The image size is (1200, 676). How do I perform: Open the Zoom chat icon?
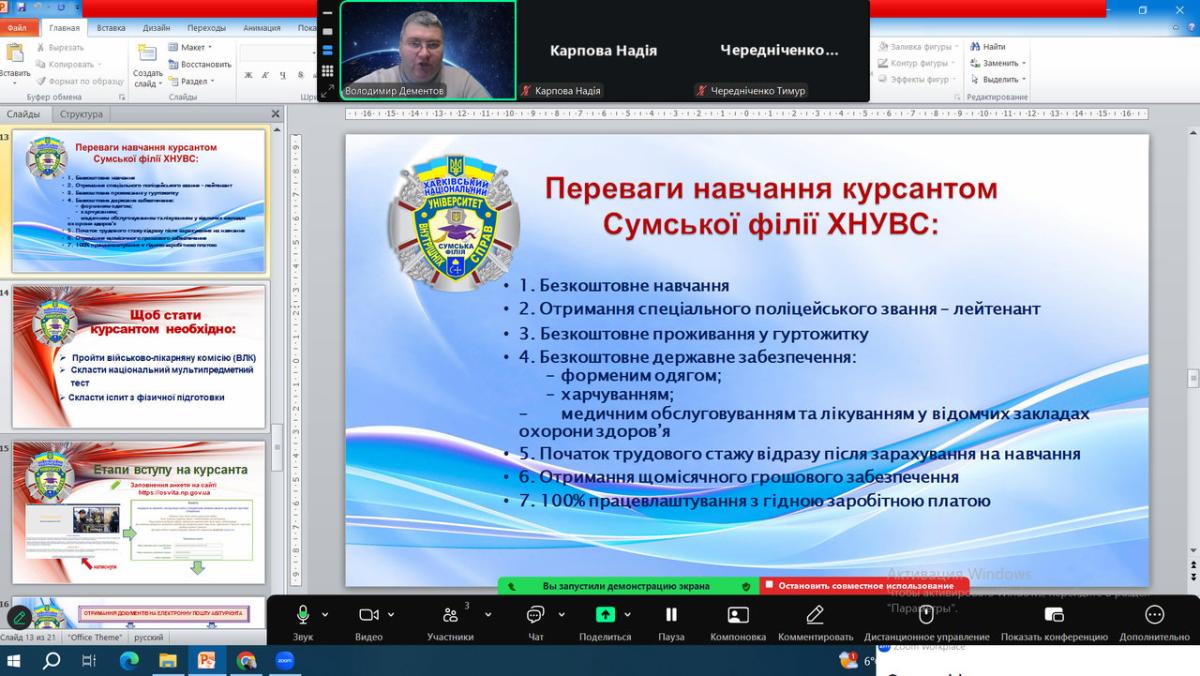534,615
